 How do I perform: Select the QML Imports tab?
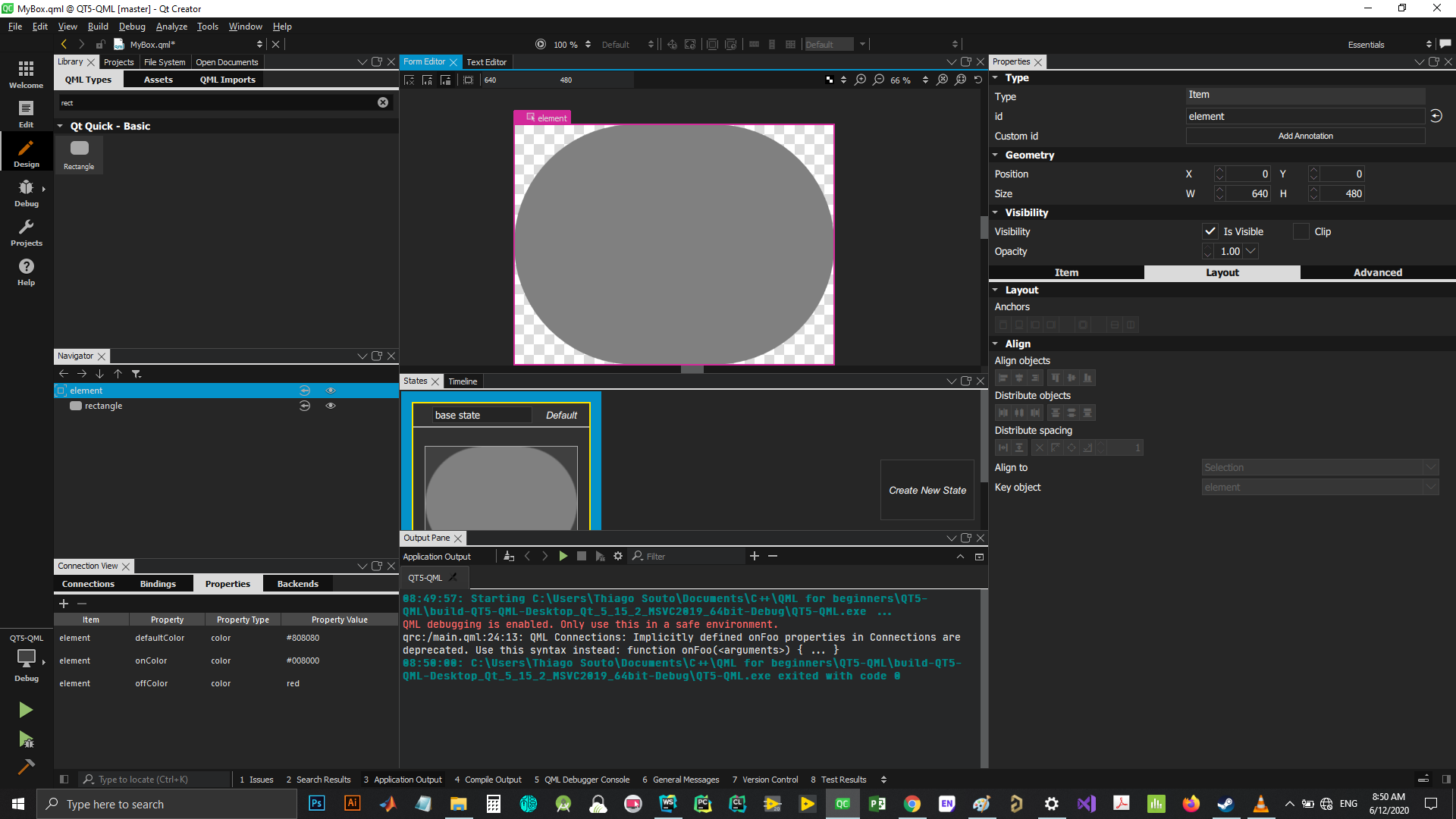pyautogui.click(x=227, y=80)
